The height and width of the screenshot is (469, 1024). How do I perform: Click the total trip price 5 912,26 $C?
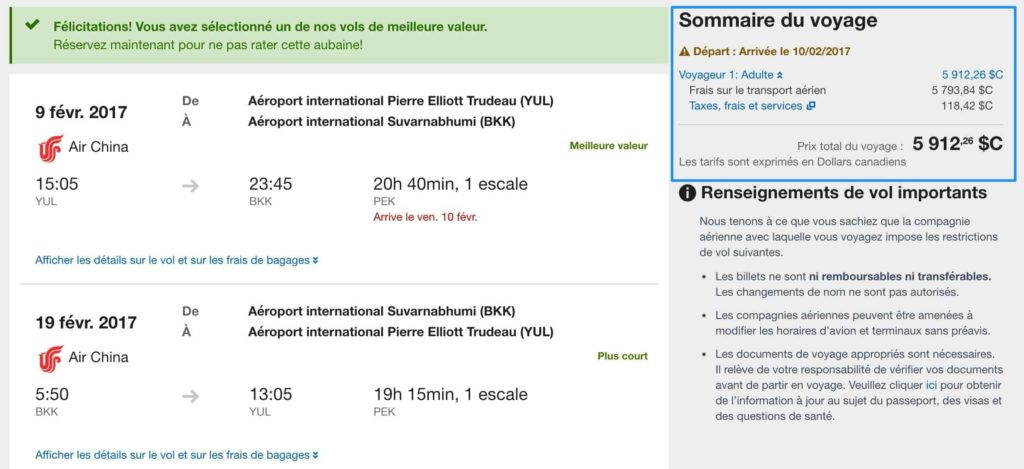[x=957, y=144]
